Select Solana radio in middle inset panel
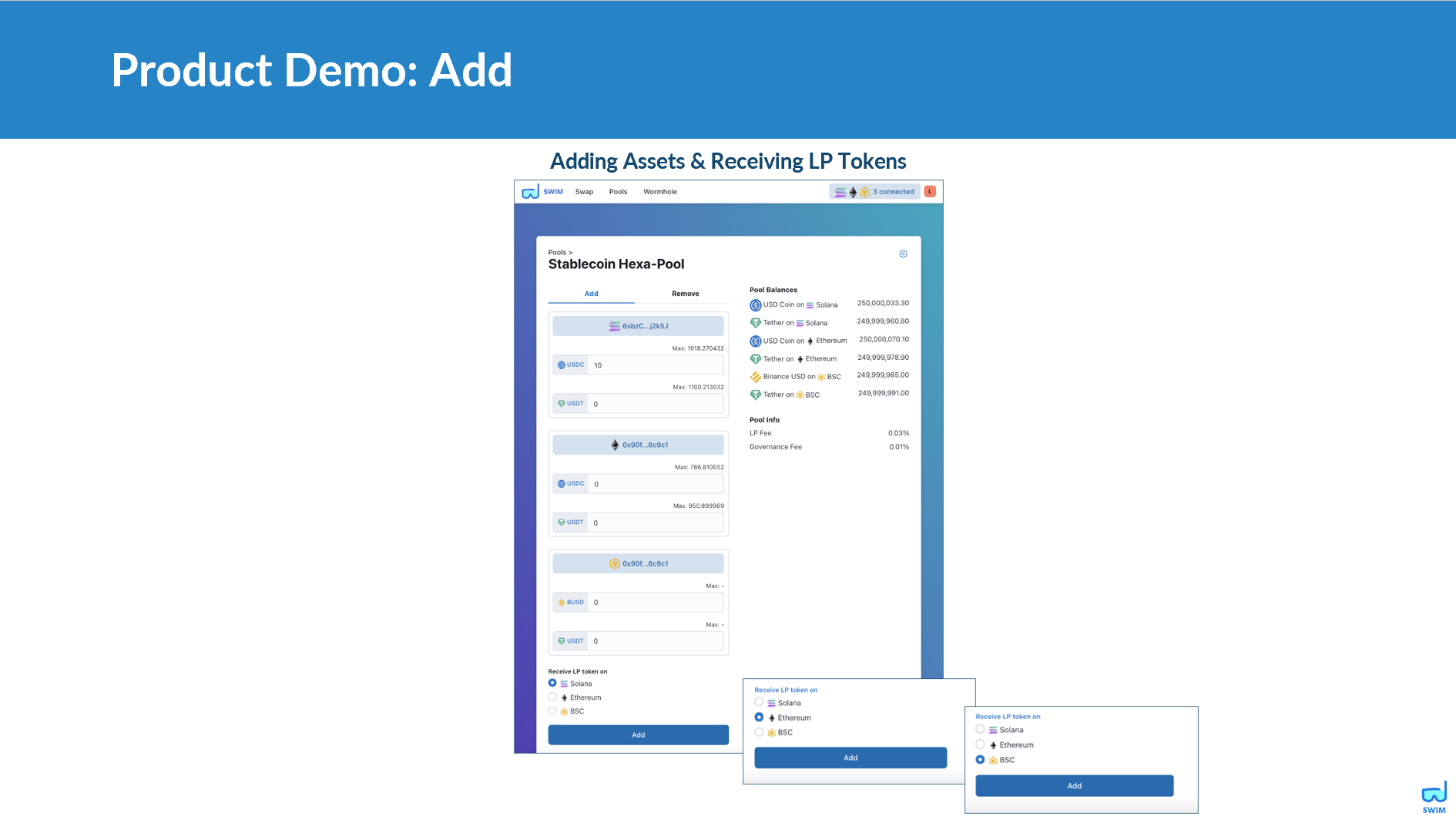 pyautogui.click(x=759, y=702)
